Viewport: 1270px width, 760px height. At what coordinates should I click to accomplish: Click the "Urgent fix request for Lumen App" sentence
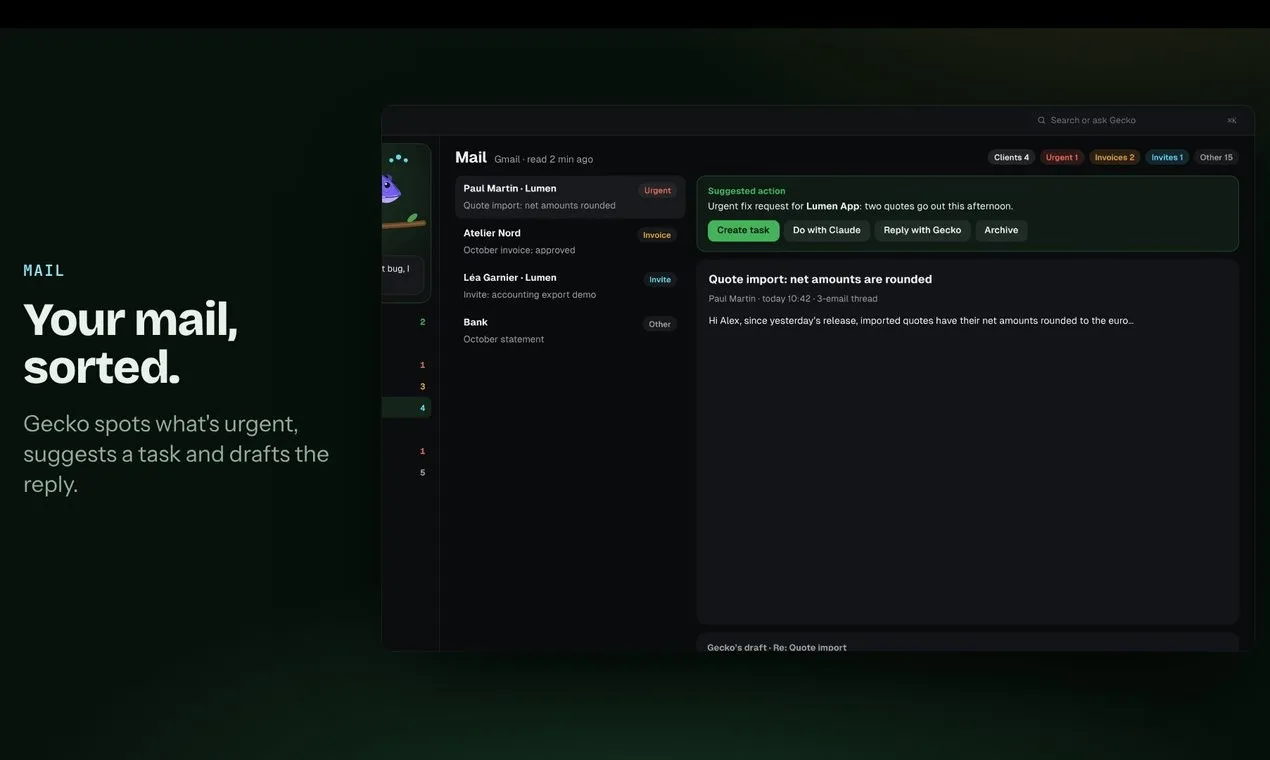coord(861,206)
